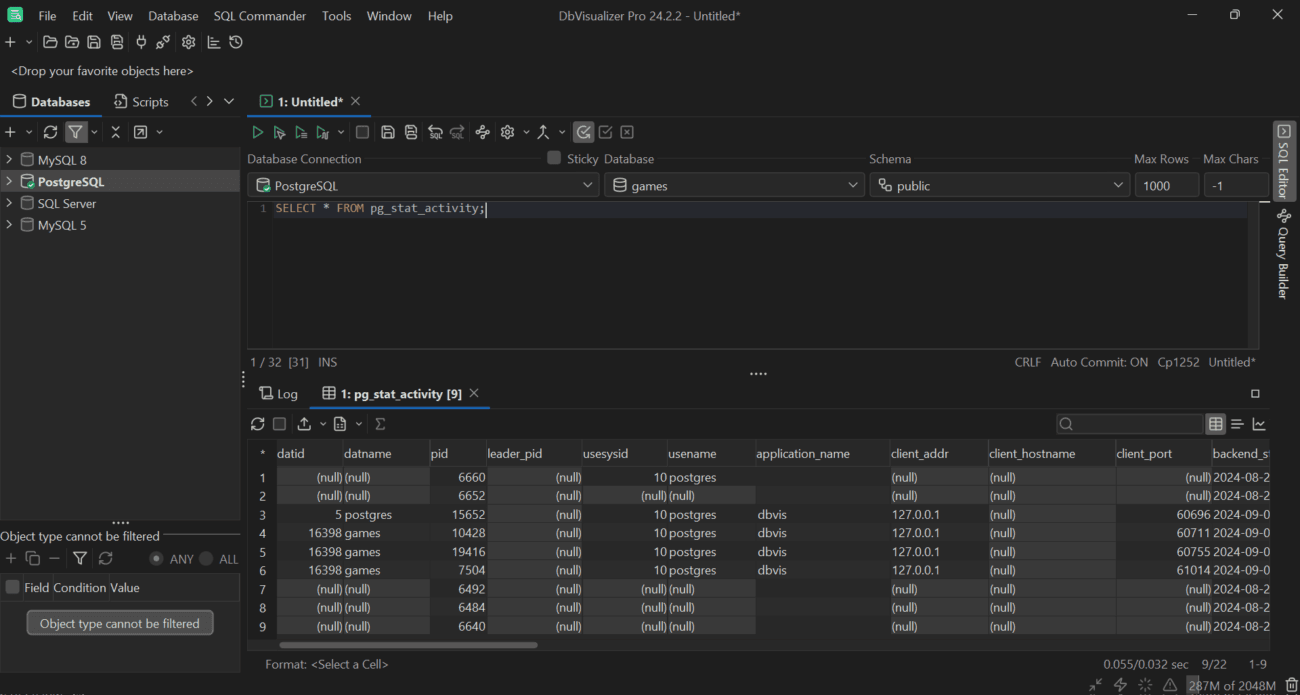This screenshot has height=695, width=1300.
Task: Open the SQL Editor side tab
Action: (1284, 160)
